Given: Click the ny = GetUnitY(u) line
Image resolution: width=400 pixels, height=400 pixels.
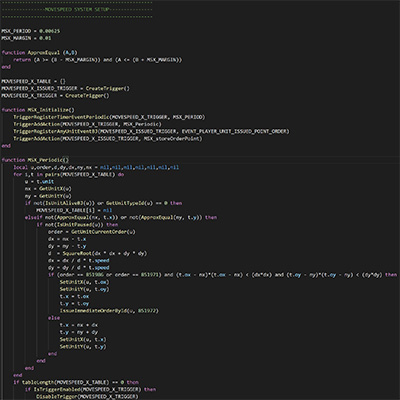Looking at the screenshot, I should point(48,196).
